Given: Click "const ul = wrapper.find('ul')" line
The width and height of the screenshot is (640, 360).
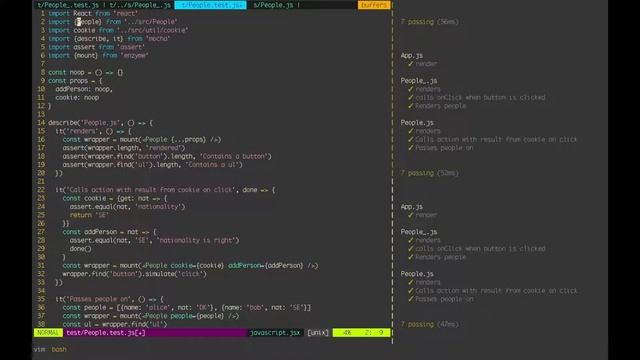Looking at the screenshot, I should [x=115, y=324].
